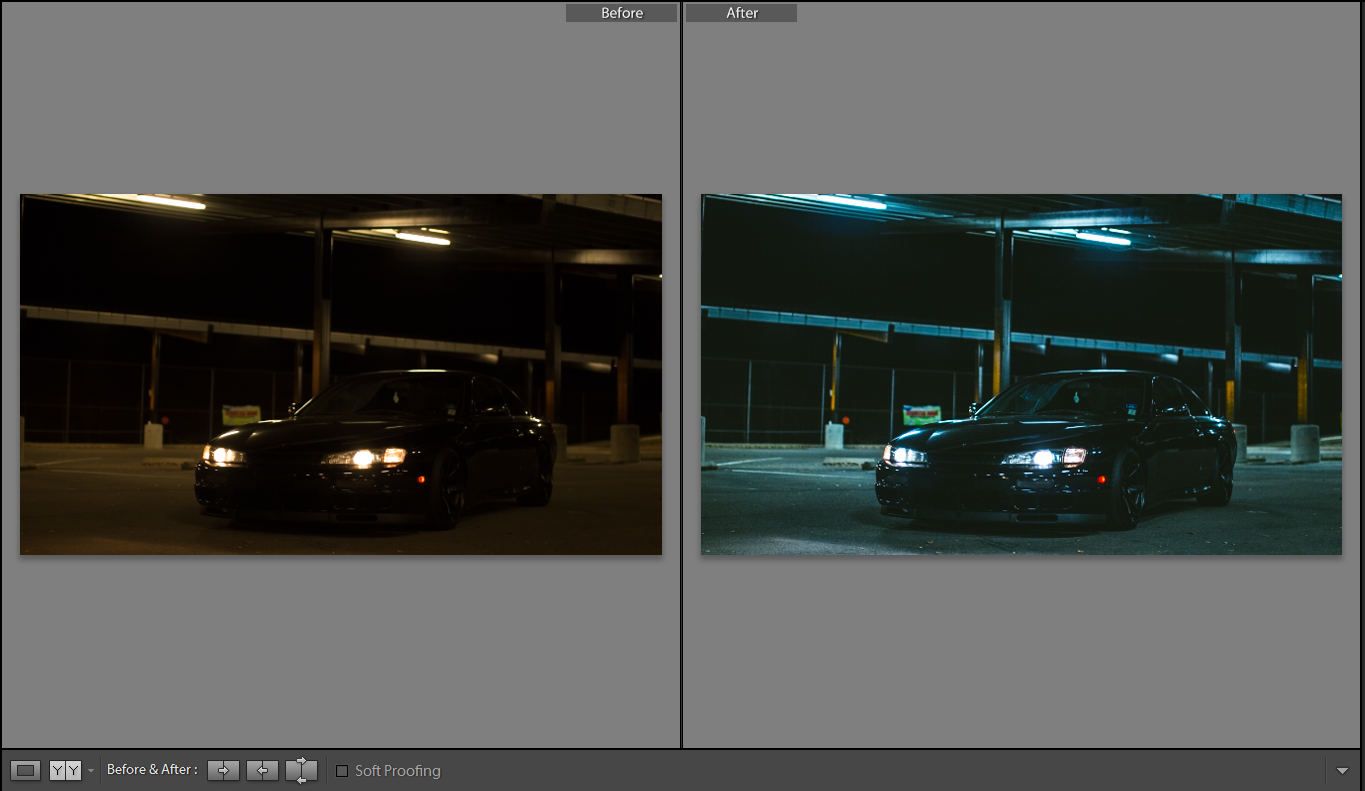
Task: Click the 'After' label above right image
Action: pos(742,13)
